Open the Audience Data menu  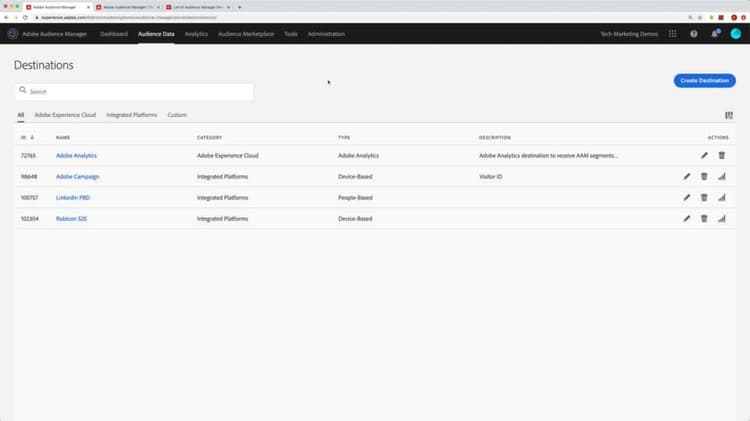click(156, 34)
